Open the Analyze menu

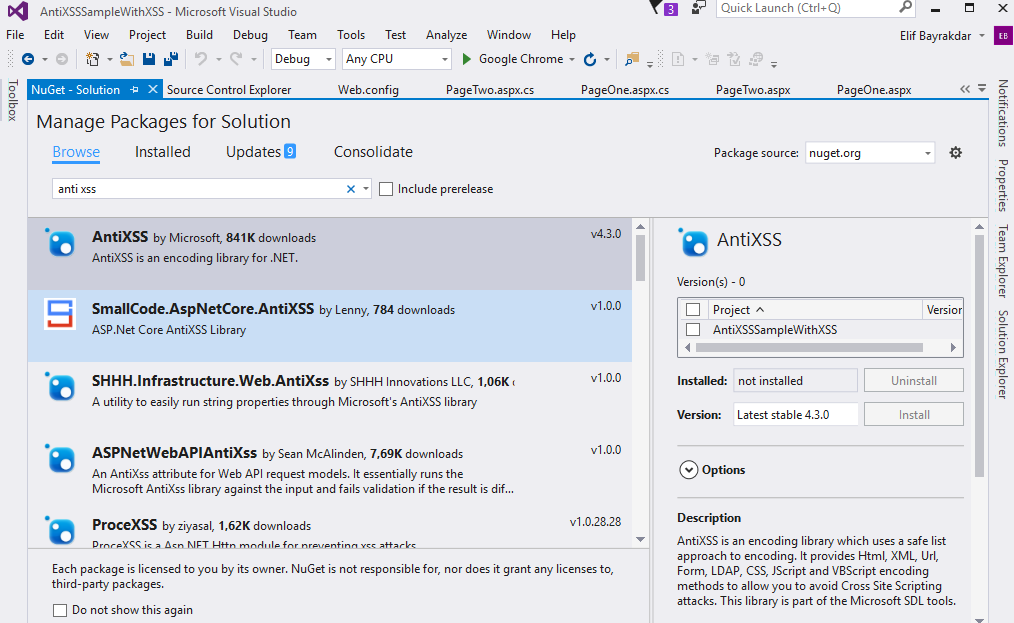(446, 35)
